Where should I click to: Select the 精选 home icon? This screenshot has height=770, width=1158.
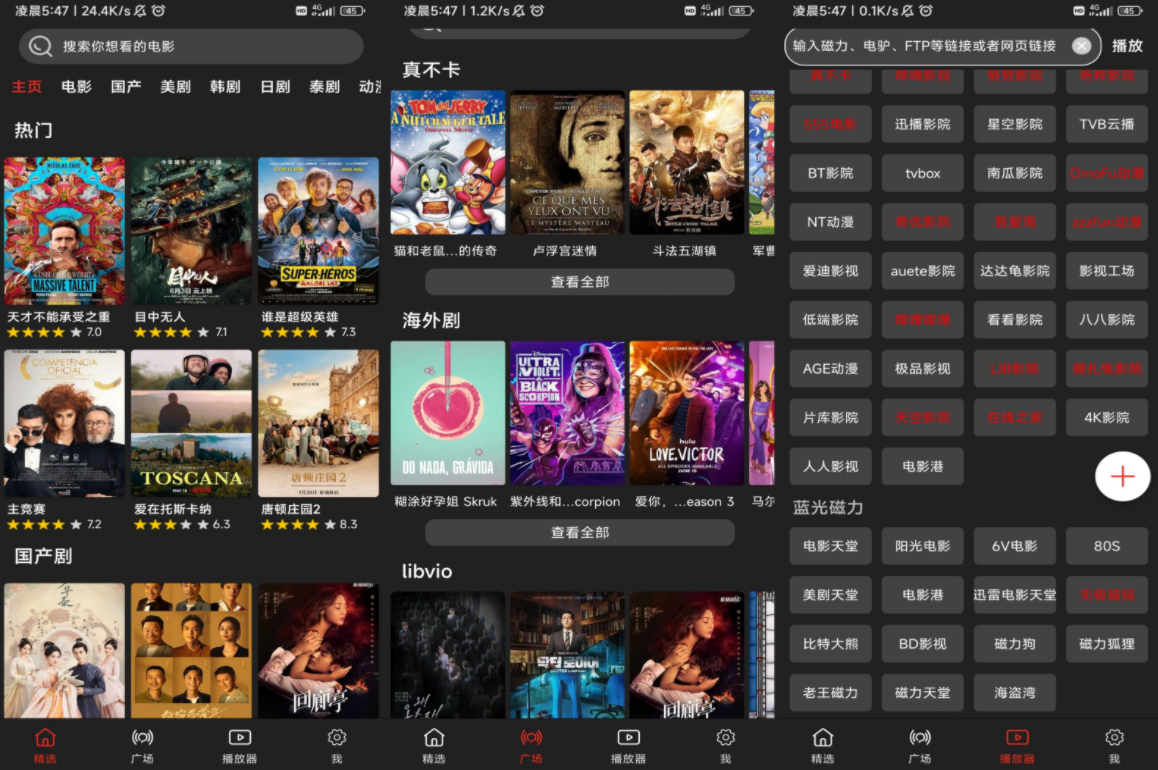45,737
